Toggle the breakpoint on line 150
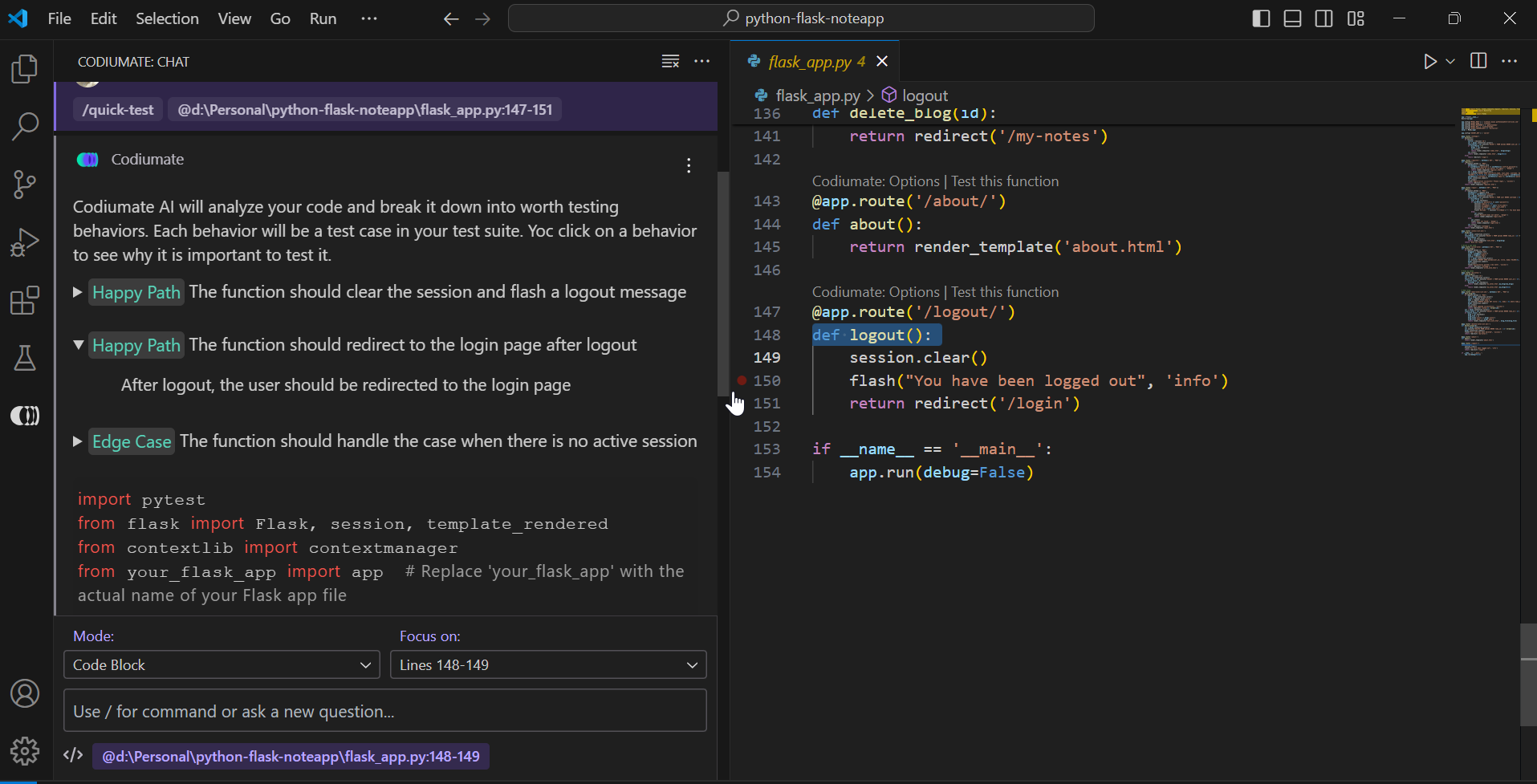Screen dimensions: 1537x784 [x=742, y=380]
